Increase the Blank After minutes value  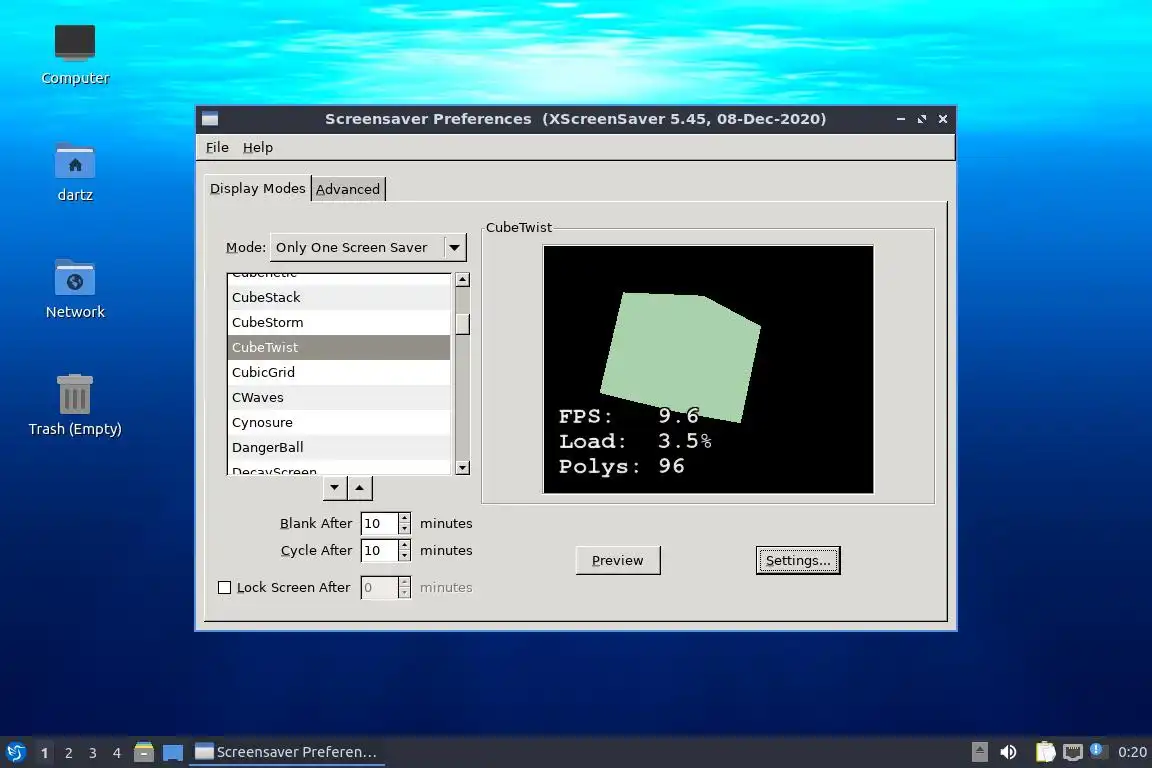pos(404,518)
